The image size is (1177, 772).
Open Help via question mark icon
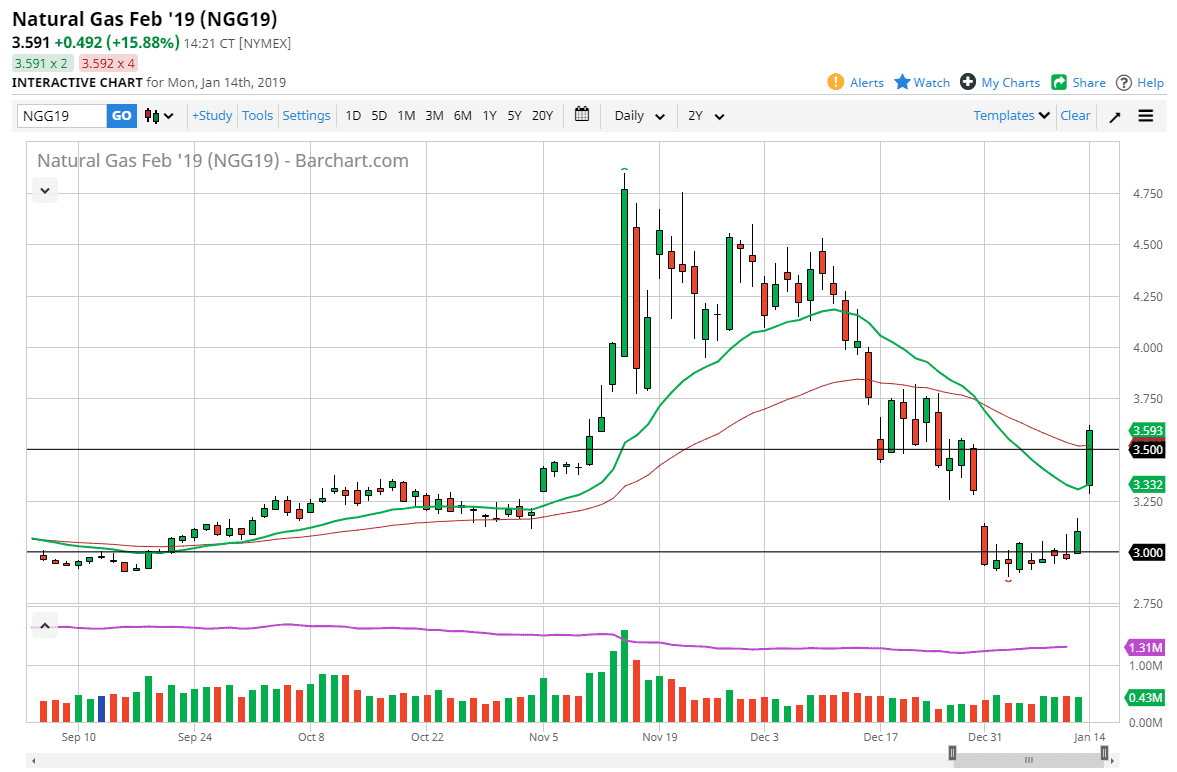pos(1124,82)
